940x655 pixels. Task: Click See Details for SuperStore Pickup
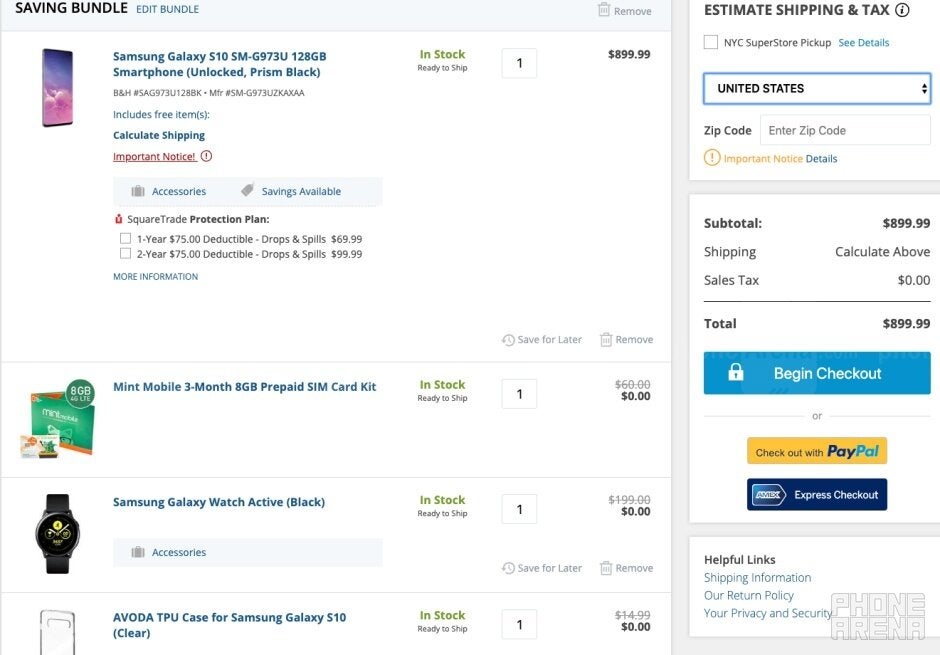coord(863,43)
